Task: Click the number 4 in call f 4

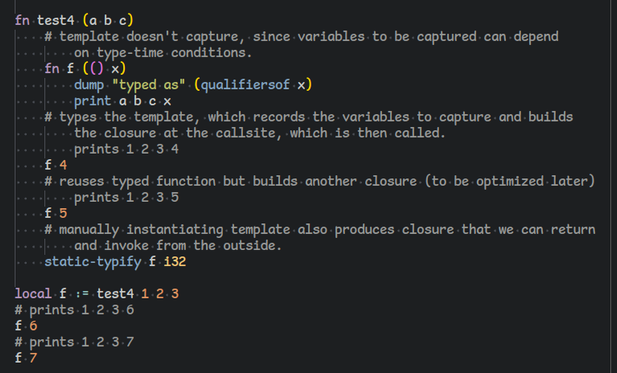Action: tap(63, 165)
